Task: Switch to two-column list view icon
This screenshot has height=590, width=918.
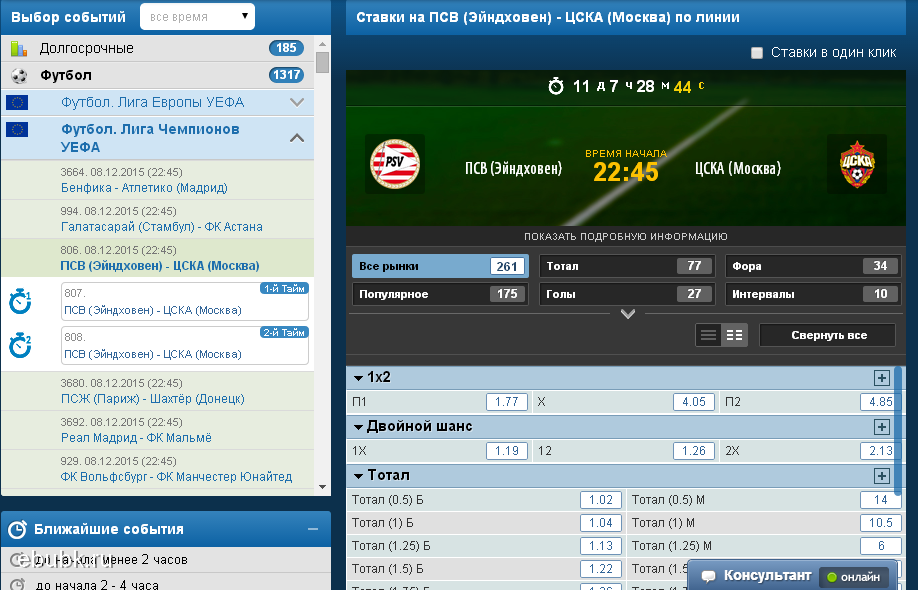Action: point(734,335)
